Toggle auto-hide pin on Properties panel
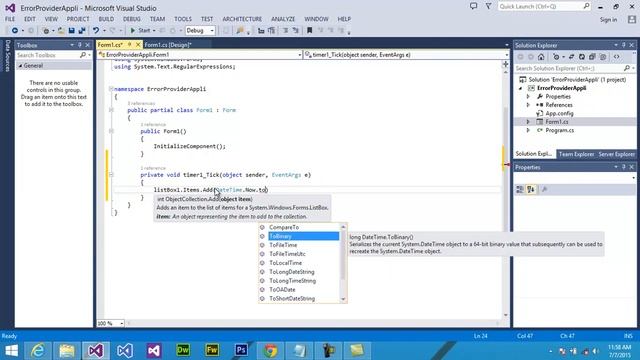 point(624,167)
